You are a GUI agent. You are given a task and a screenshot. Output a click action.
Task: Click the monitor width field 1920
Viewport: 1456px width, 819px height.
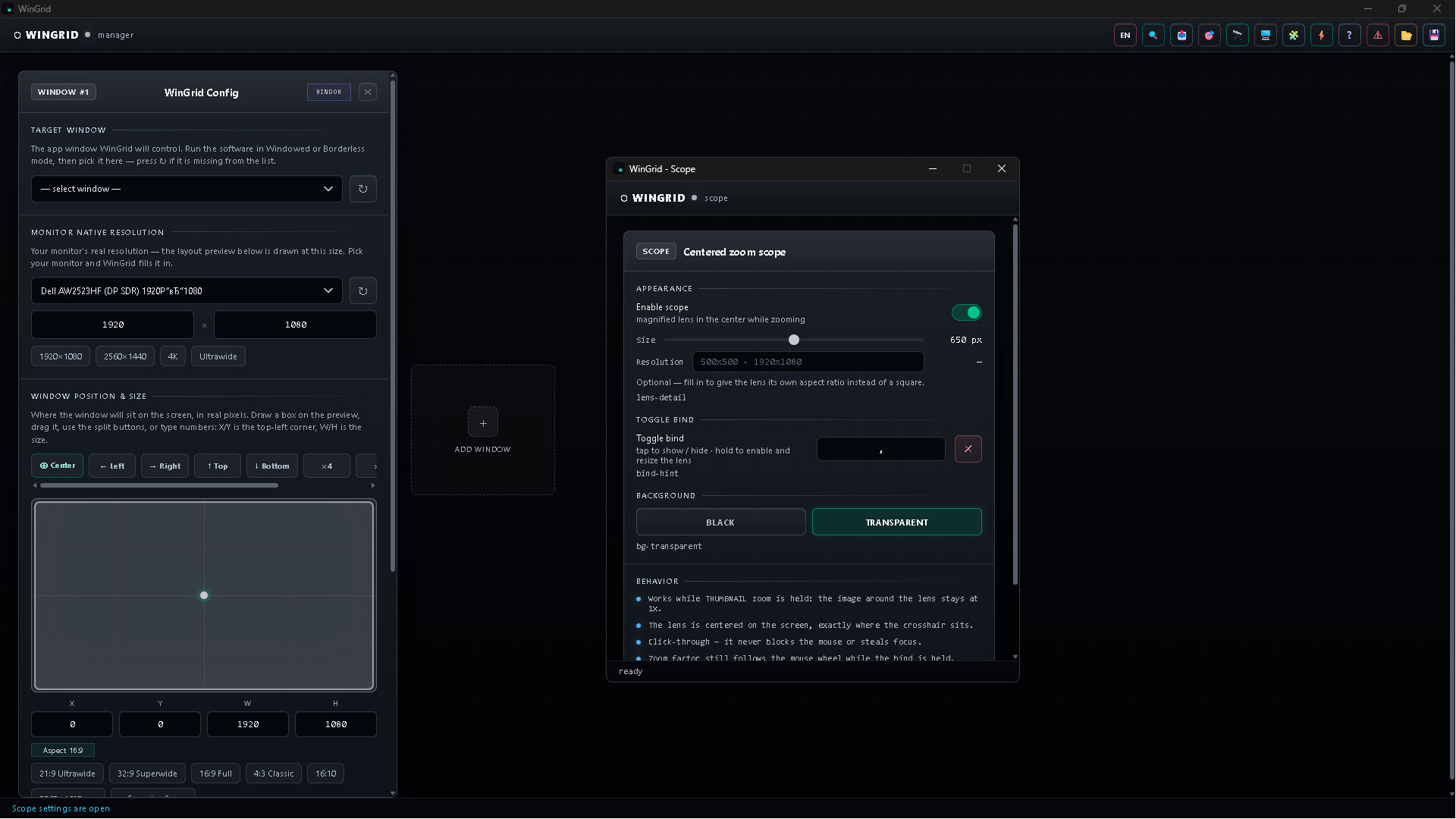(x=112, y=325)
